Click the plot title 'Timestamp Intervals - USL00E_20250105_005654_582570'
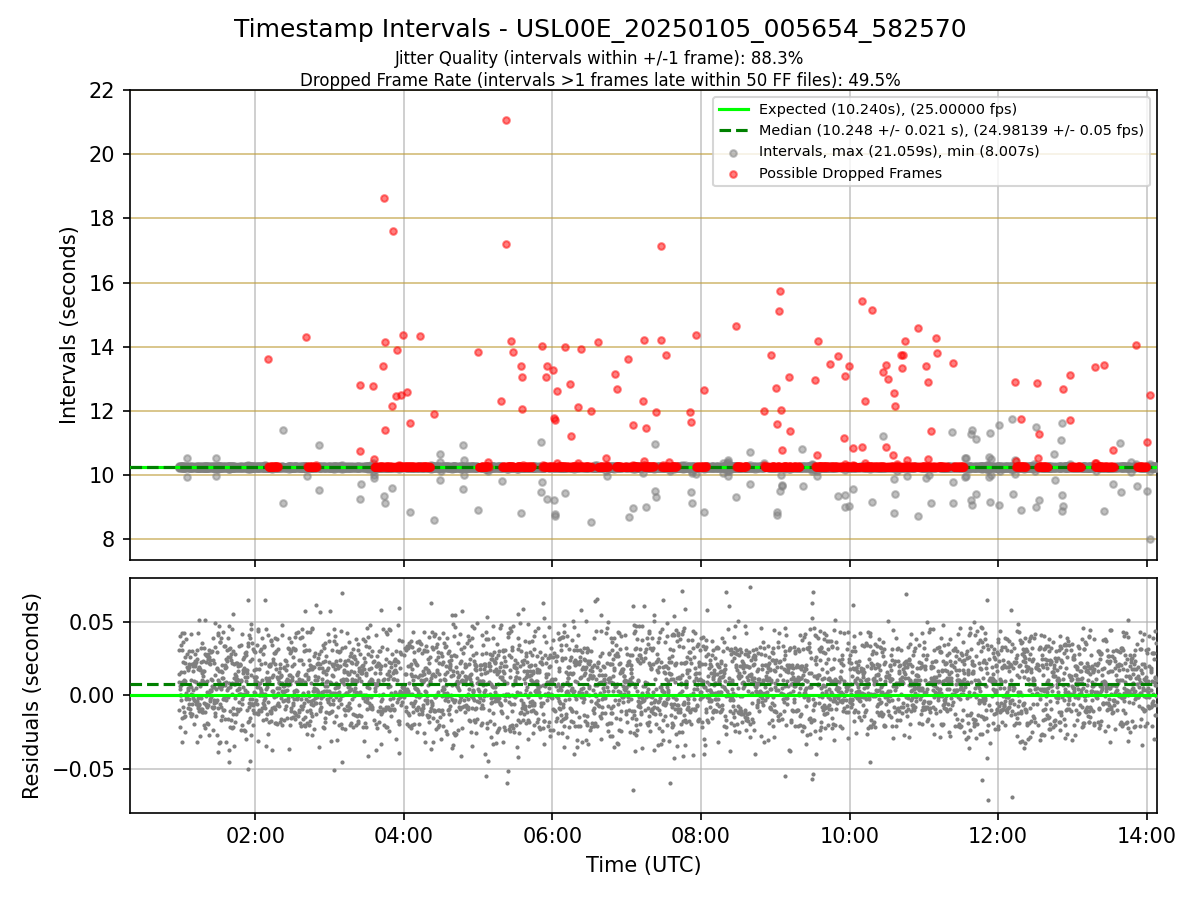This screenshot has height=900, width=1200. [x=600, y=29]
